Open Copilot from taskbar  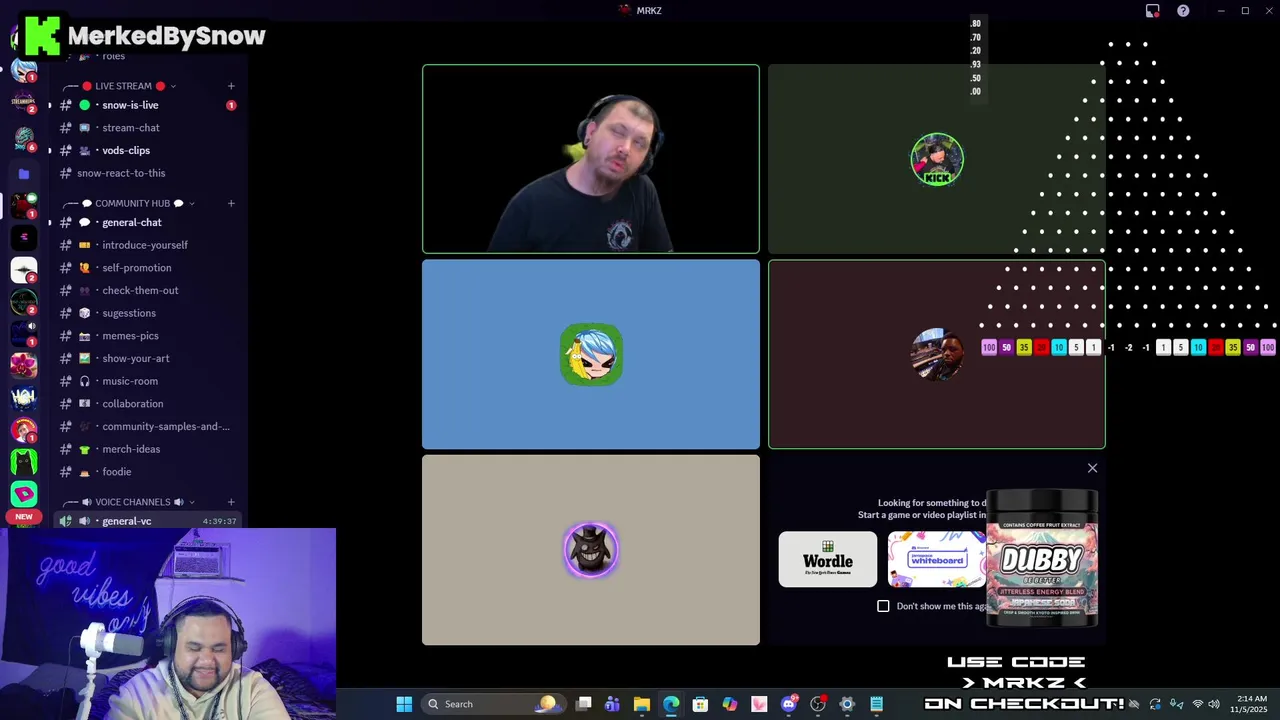point(730,704)
